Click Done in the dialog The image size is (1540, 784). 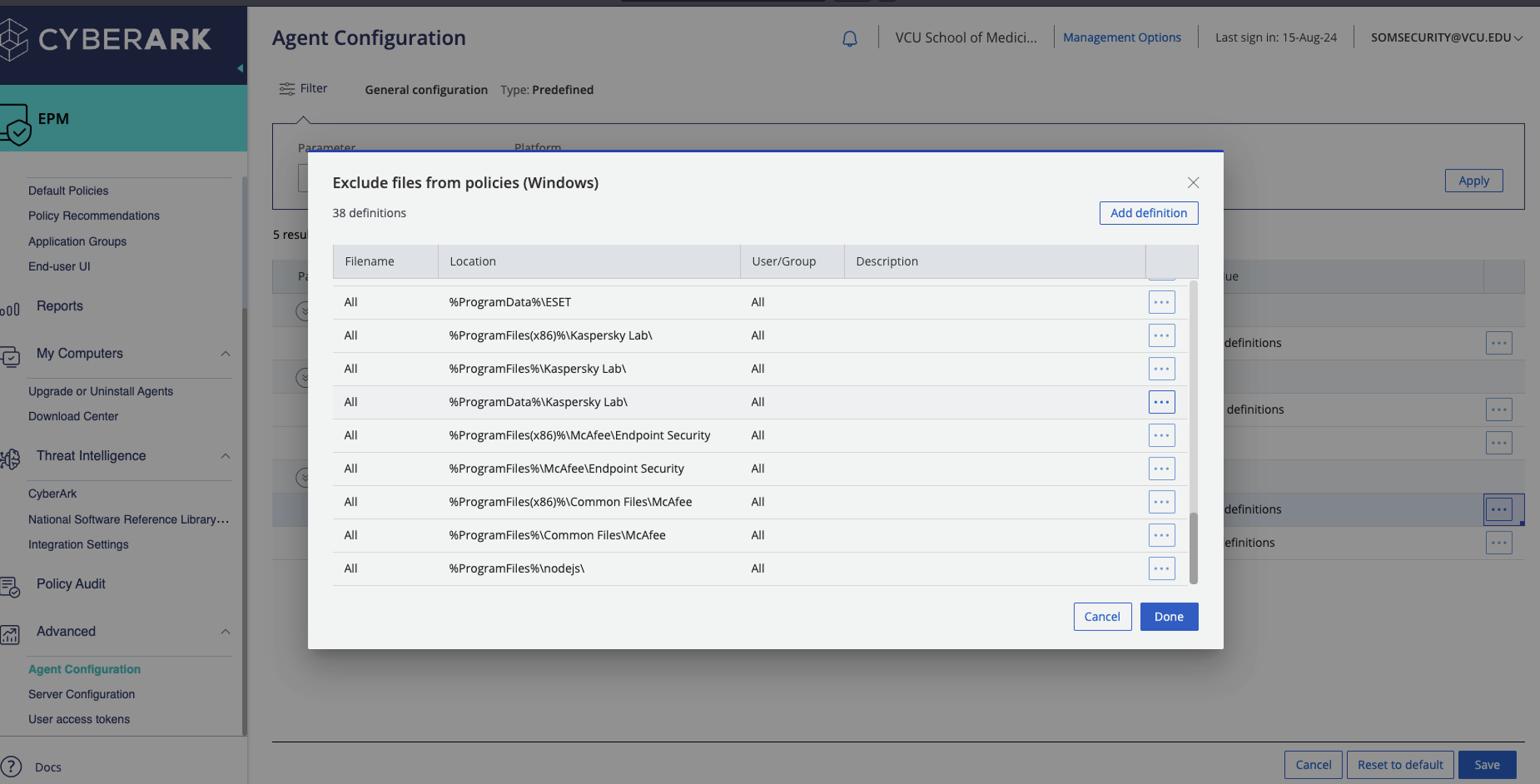1169,617
